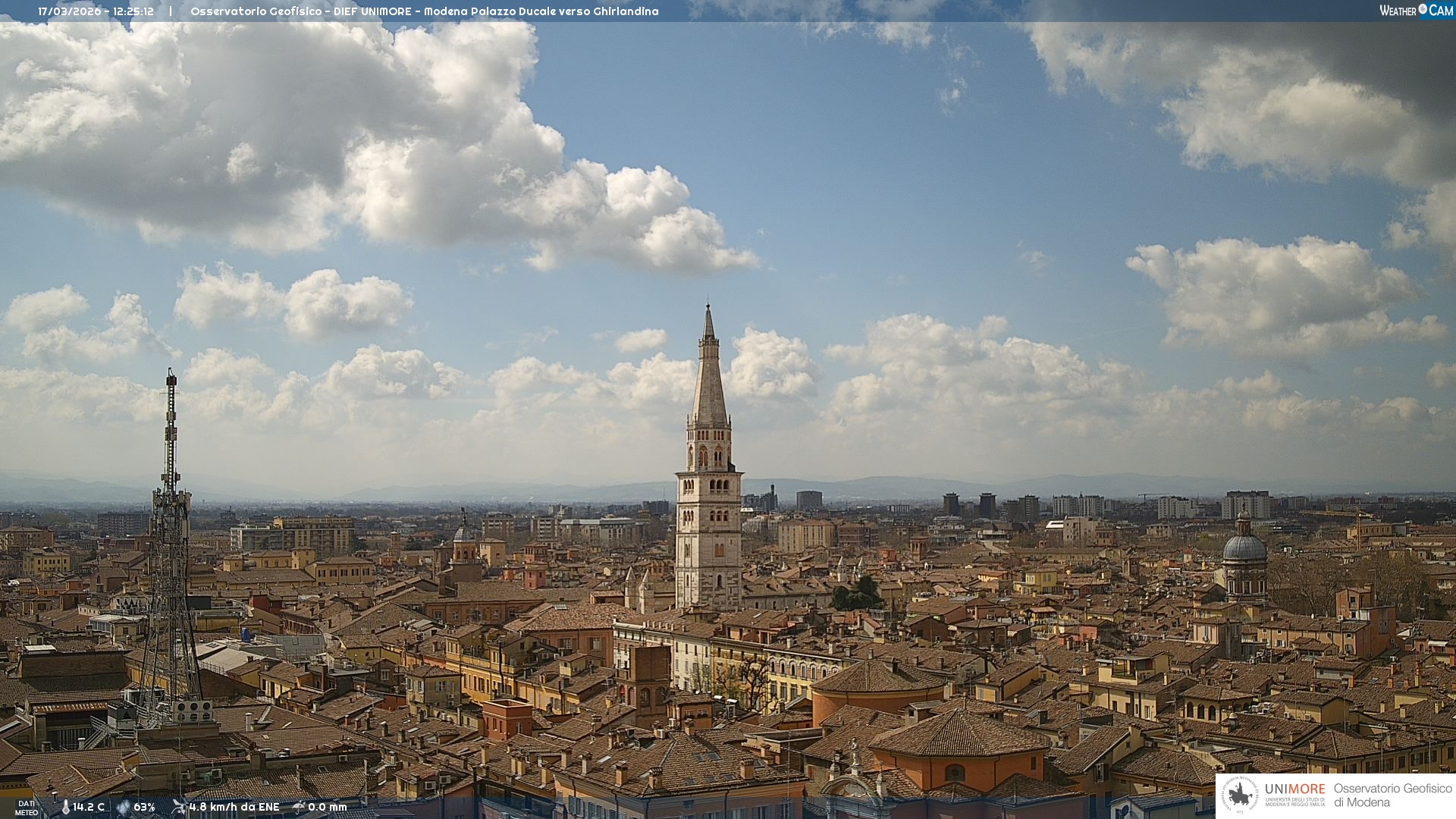Click the 63% humidity value
This screenshot has height=819, width=1456.
click(x=144, y=808)
